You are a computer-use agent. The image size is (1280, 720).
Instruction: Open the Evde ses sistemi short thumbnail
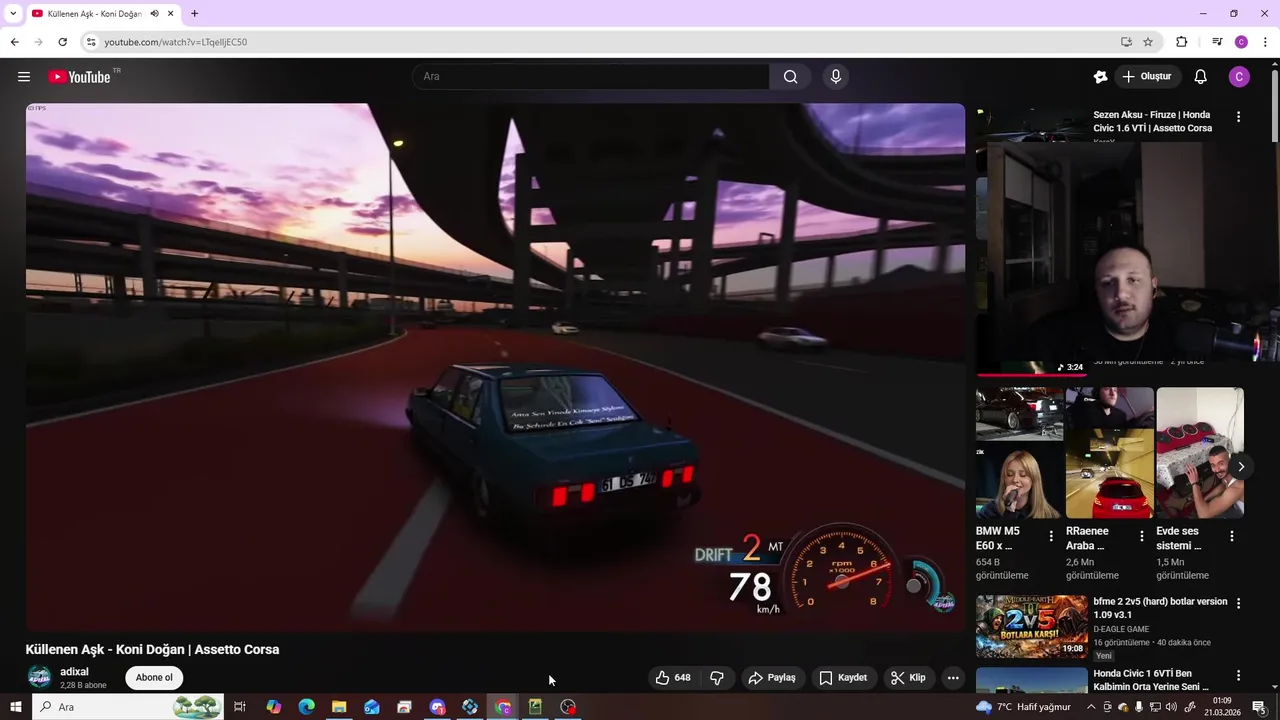(1200, 453)
